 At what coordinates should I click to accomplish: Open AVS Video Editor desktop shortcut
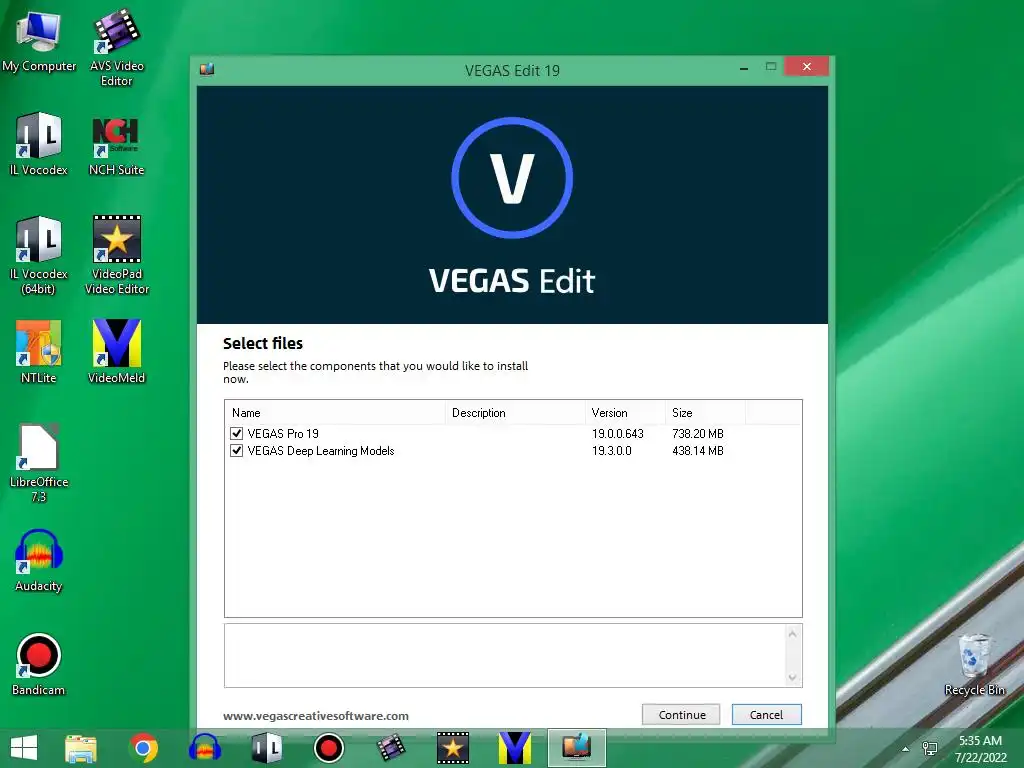coord(116,48)
